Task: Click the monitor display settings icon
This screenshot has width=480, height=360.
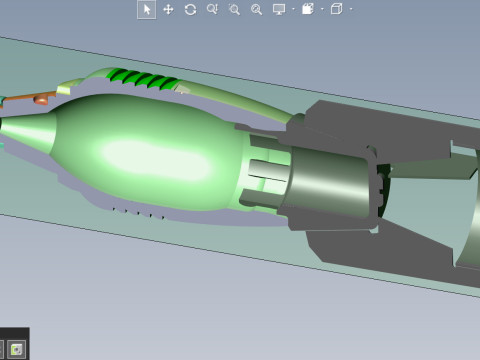Action: 279,9
